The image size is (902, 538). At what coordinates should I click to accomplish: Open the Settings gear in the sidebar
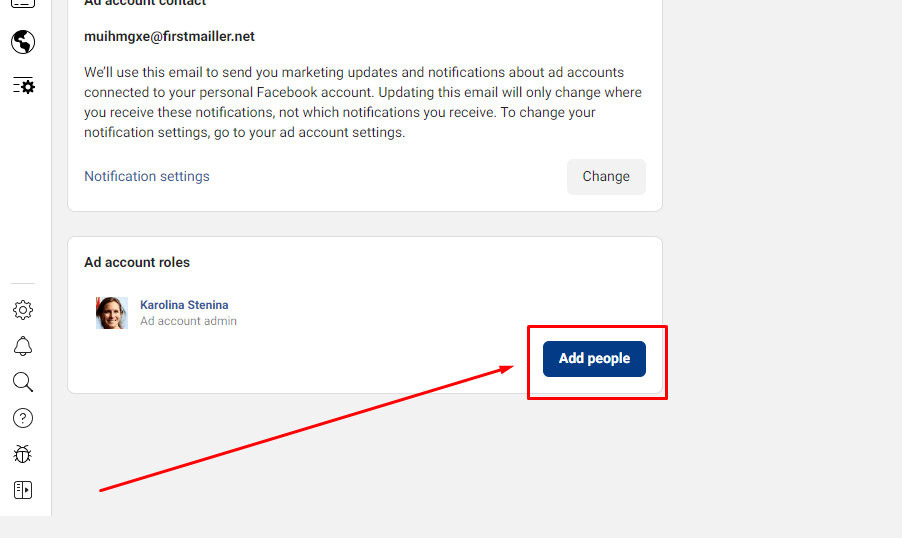(23, 310)
